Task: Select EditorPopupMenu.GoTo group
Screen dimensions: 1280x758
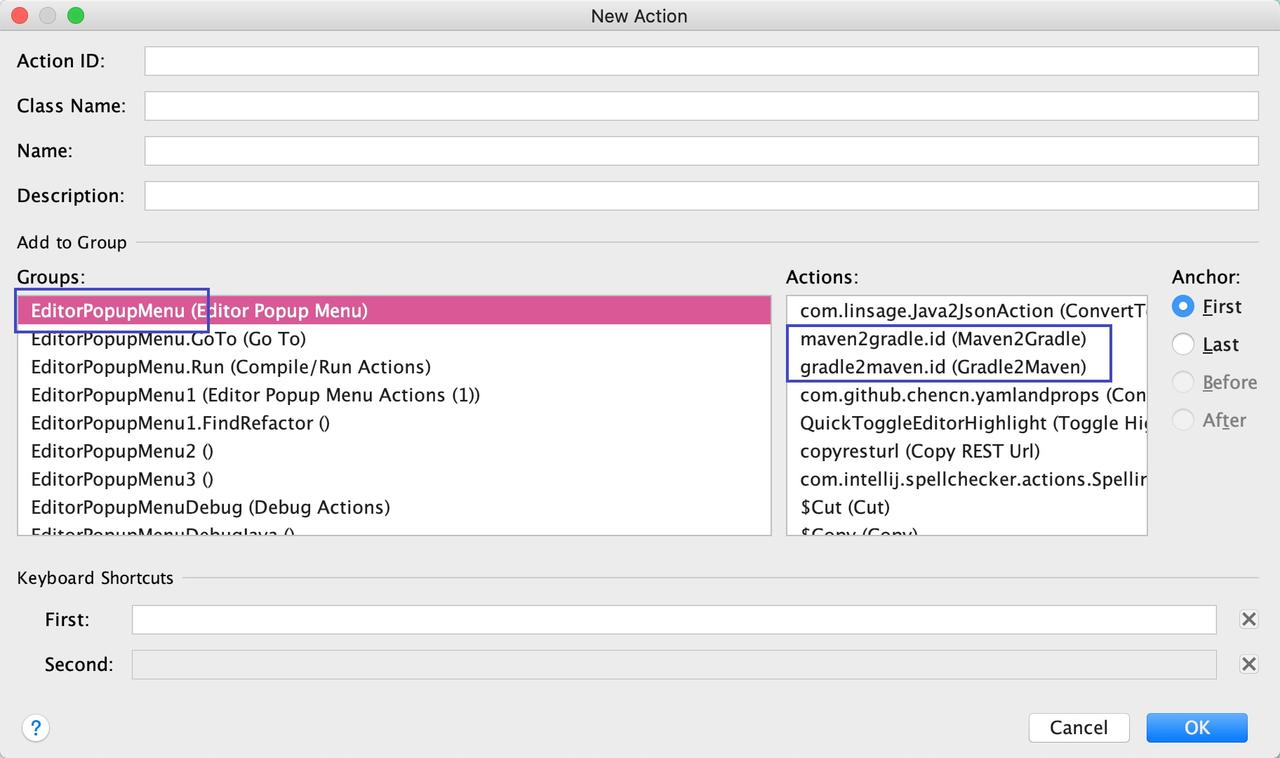Action: pyautogui.click(x=168, y=339)
